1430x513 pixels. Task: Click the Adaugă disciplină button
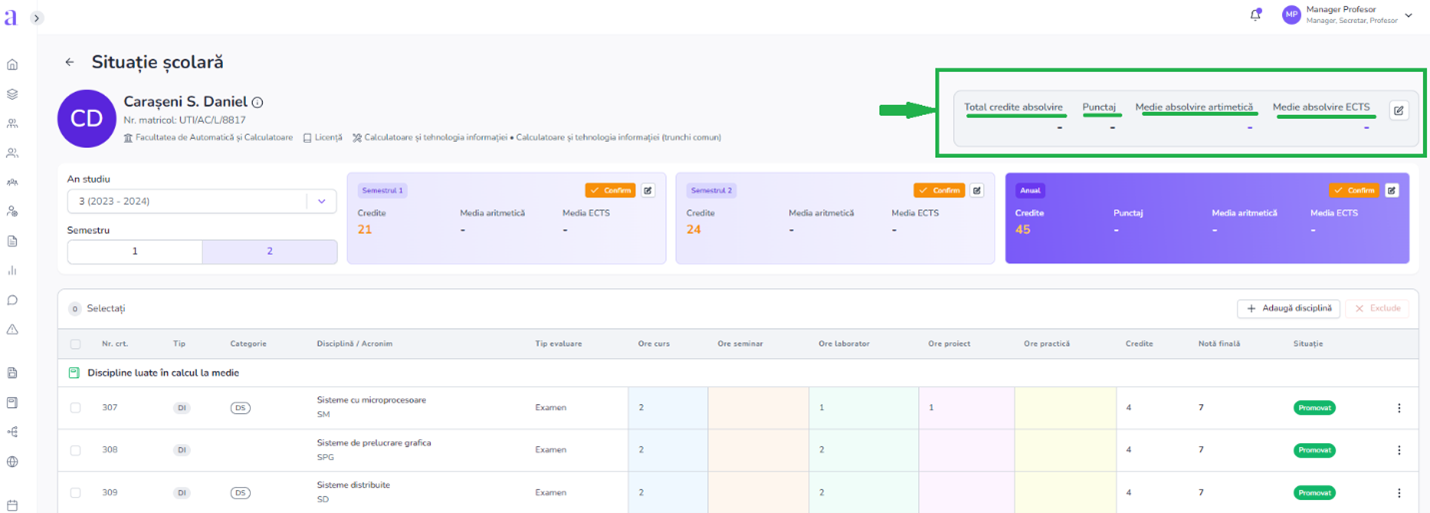(1288, 308)
